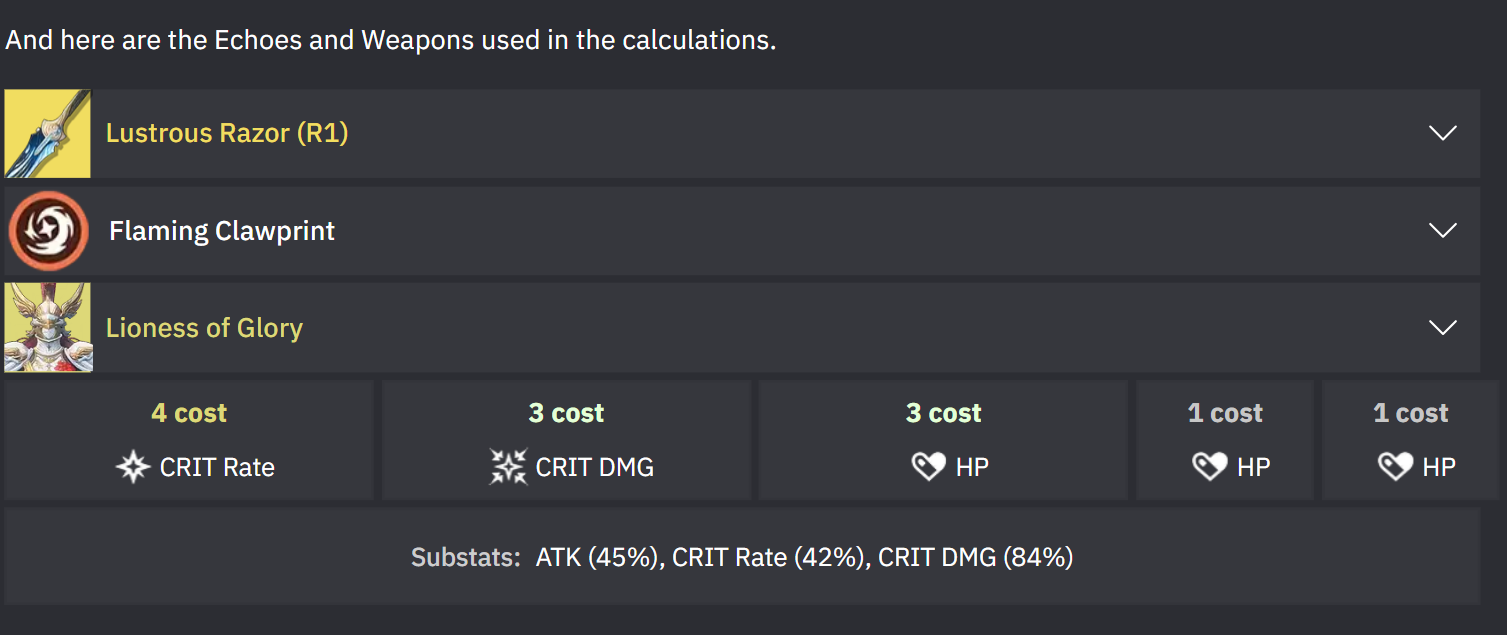Click the CRIT Rate star icon

click(133, 467)
